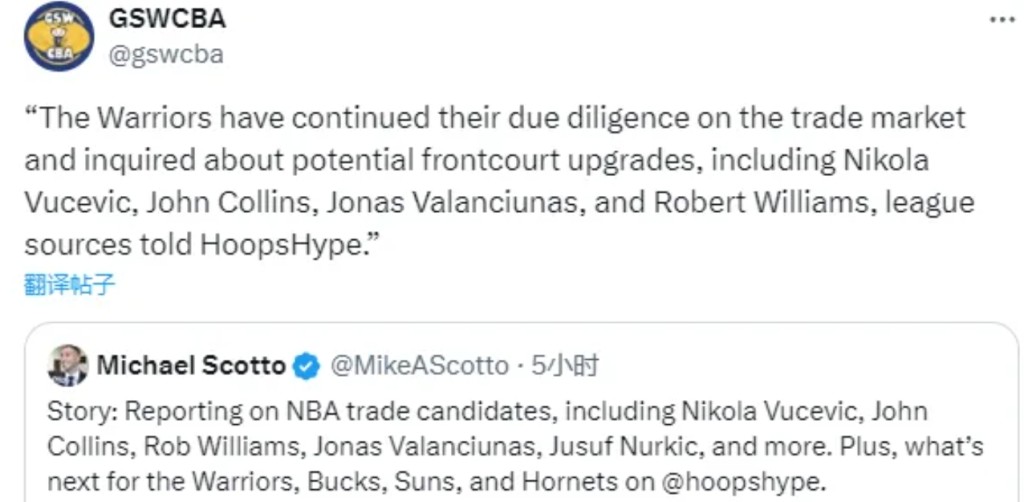
Task: Open the three-dot more options menu
Action: coord(1001,19)
